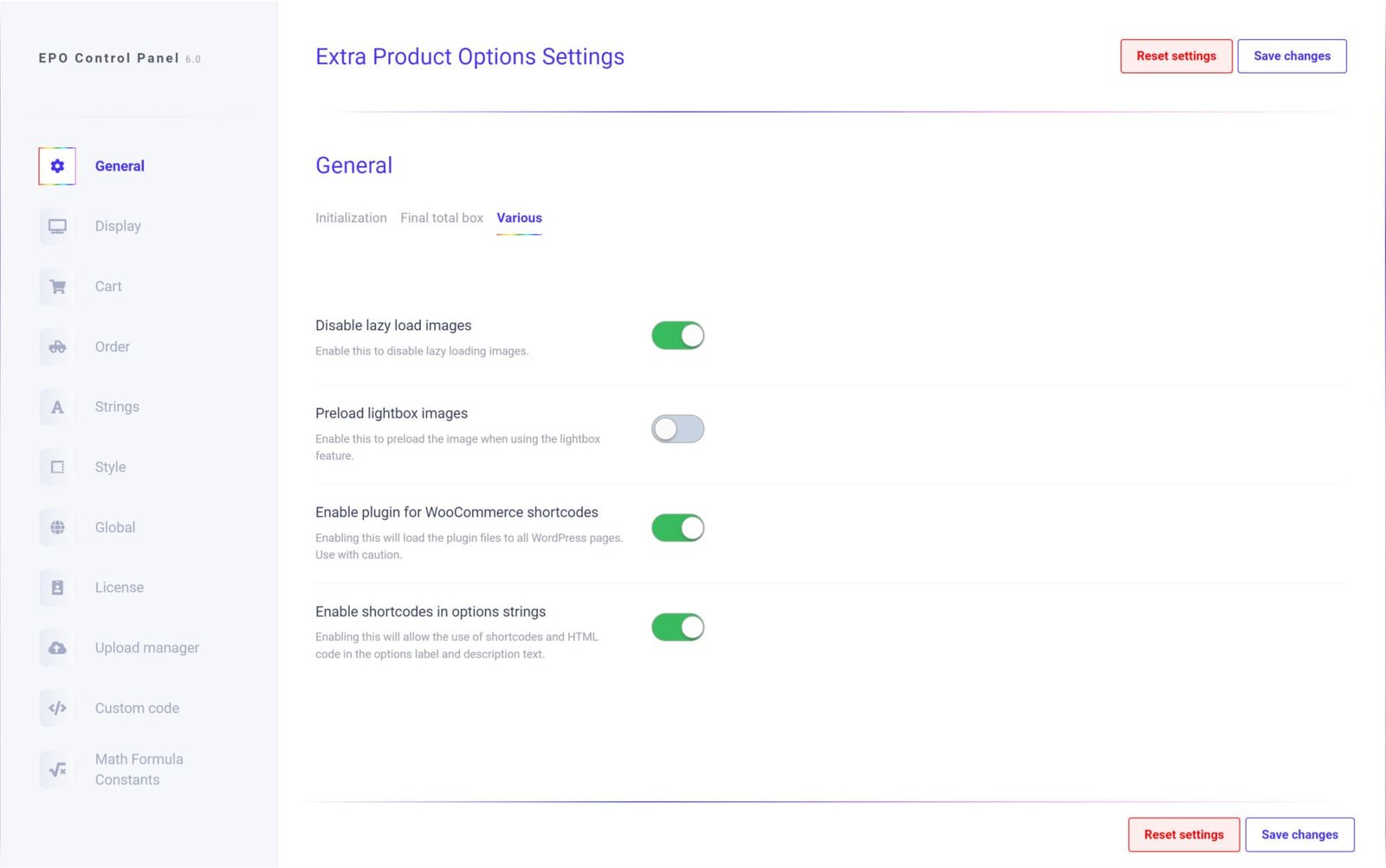This screenshot has width=1386, height=868.
Task: Switch to the Initialization tab
Action: (351, 218)
